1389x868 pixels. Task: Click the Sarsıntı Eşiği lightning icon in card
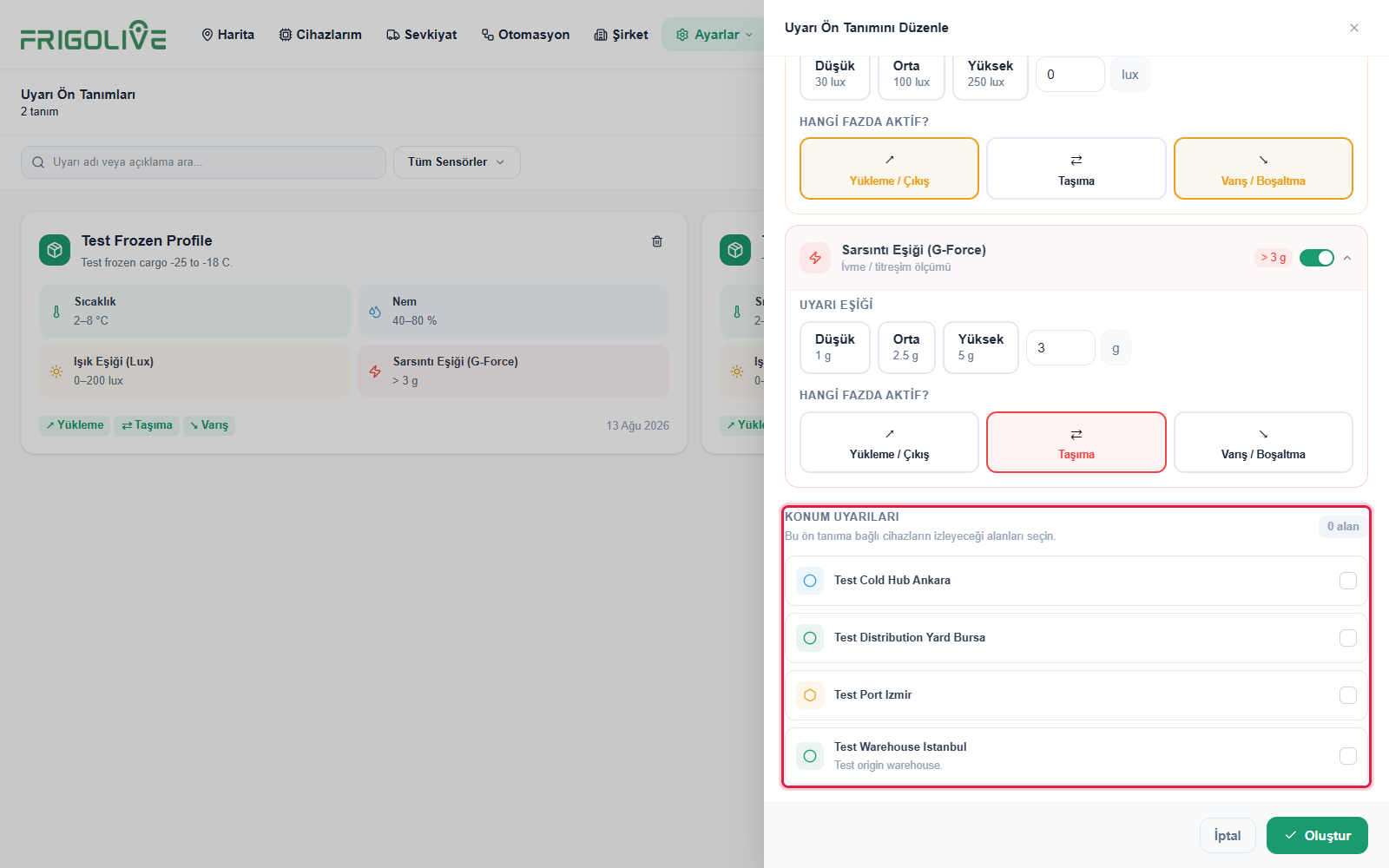(375, 372)
